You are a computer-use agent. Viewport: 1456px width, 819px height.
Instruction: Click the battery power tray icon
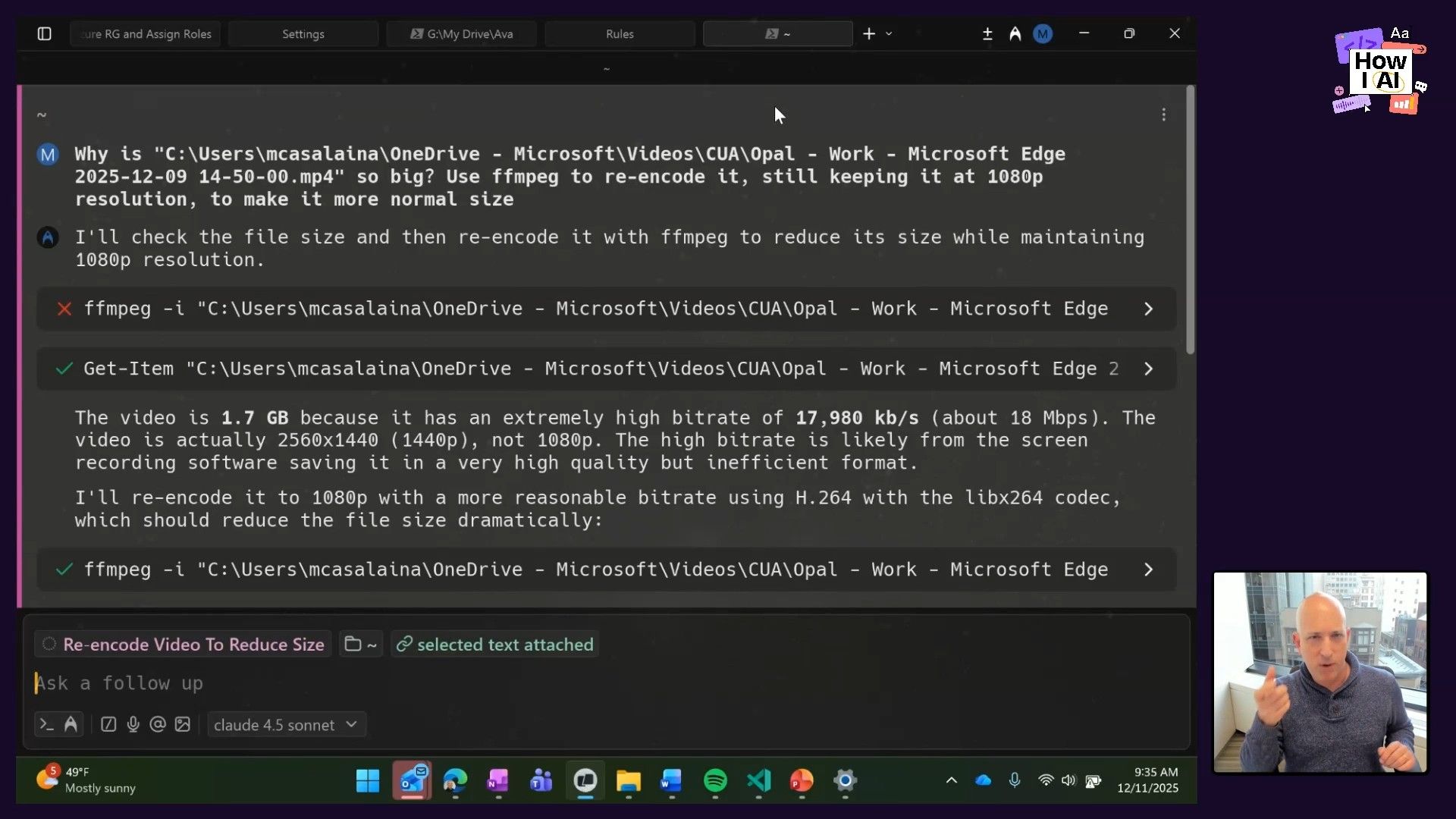(1093, 780)
